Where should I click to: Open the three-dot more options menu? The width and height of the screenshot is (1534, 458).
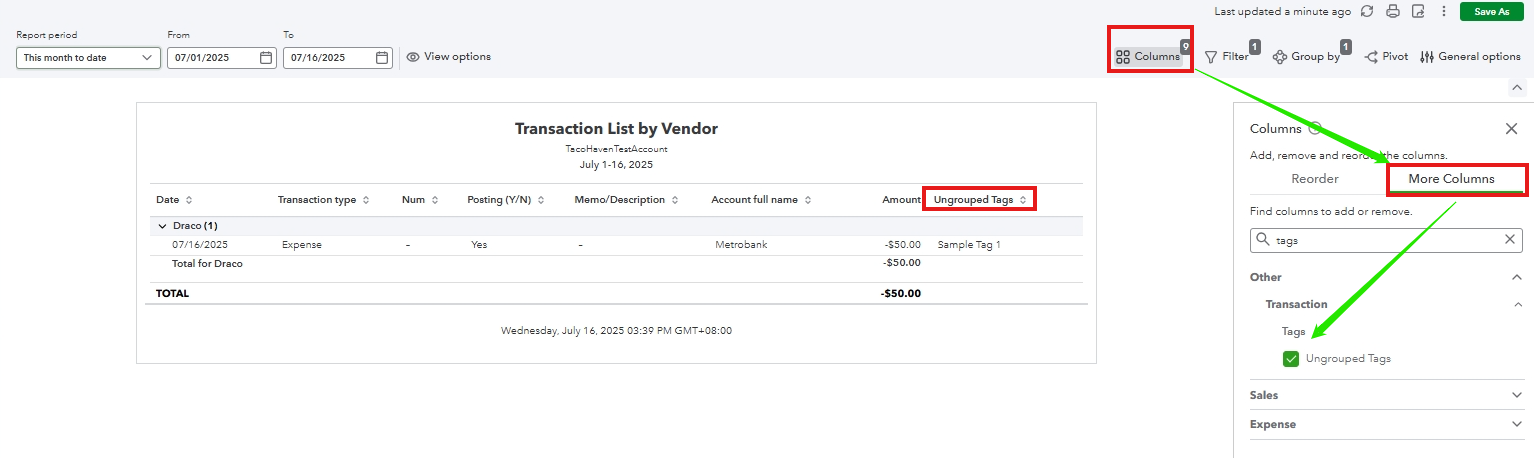(x=1443, y=11)
